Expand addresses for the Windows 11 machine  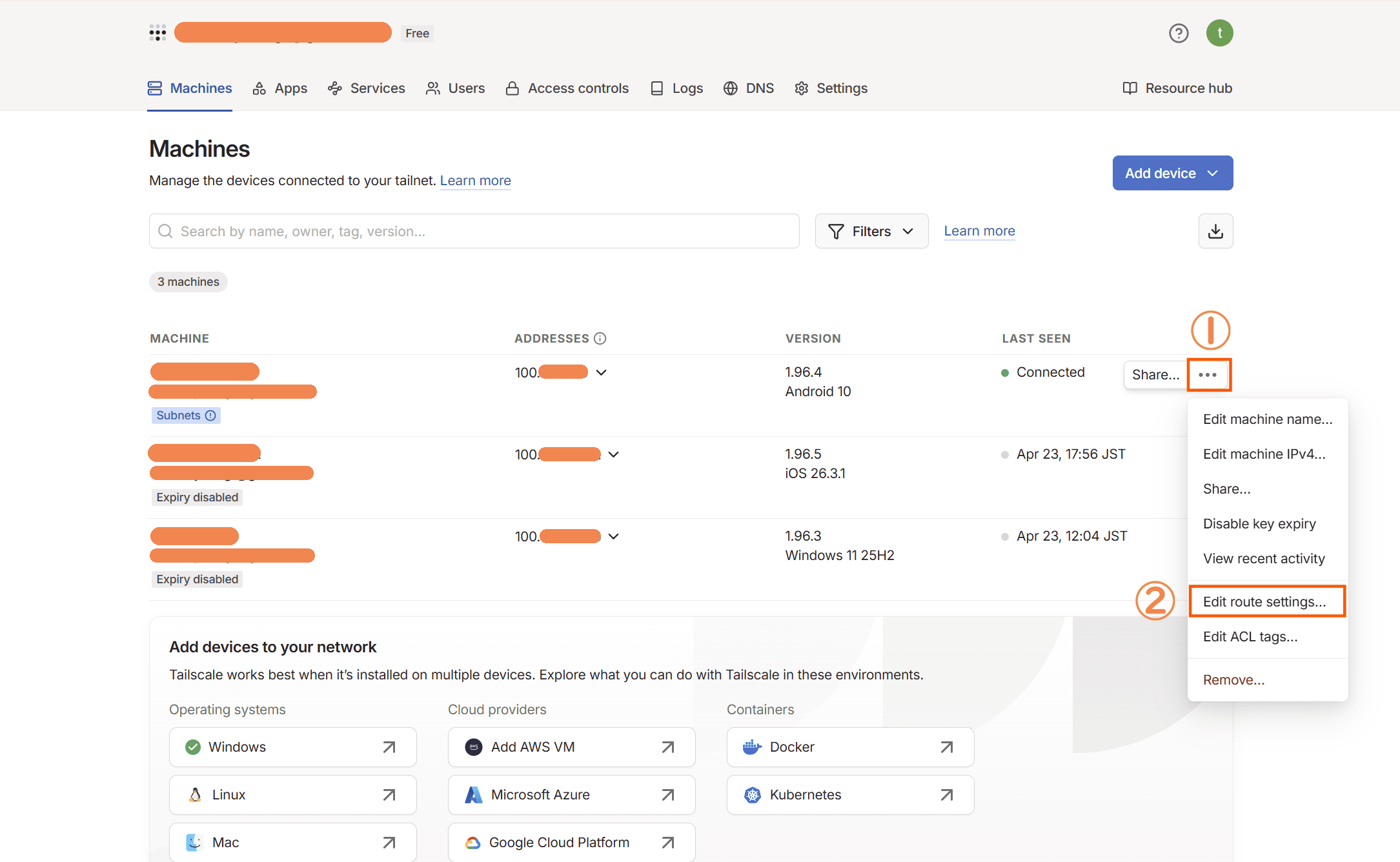tap(614, 536)
